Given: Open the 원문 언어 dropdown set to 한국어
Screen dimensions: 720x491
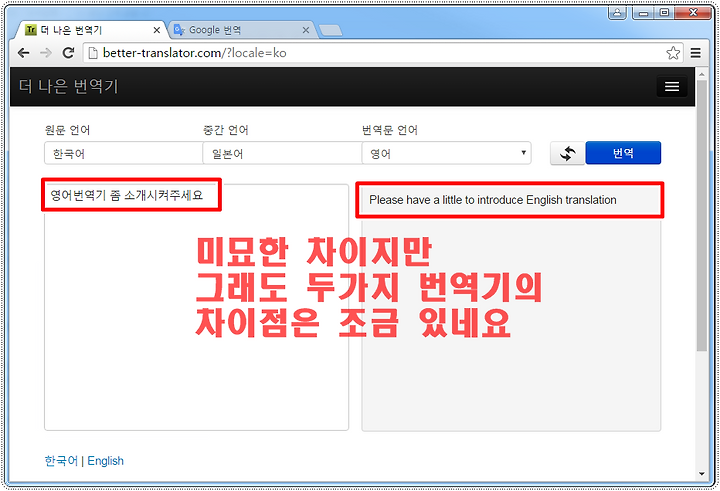Looking at the screenshot, I should pyautogui.click(x=124, y=153).
